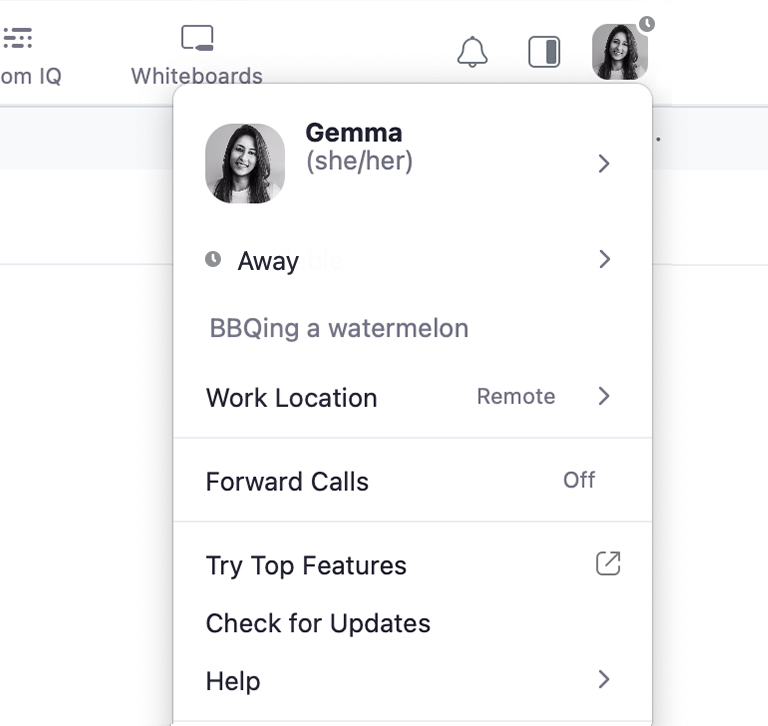
Task: Click the "(she/her)" pronouns text
Action: (360, 161)
